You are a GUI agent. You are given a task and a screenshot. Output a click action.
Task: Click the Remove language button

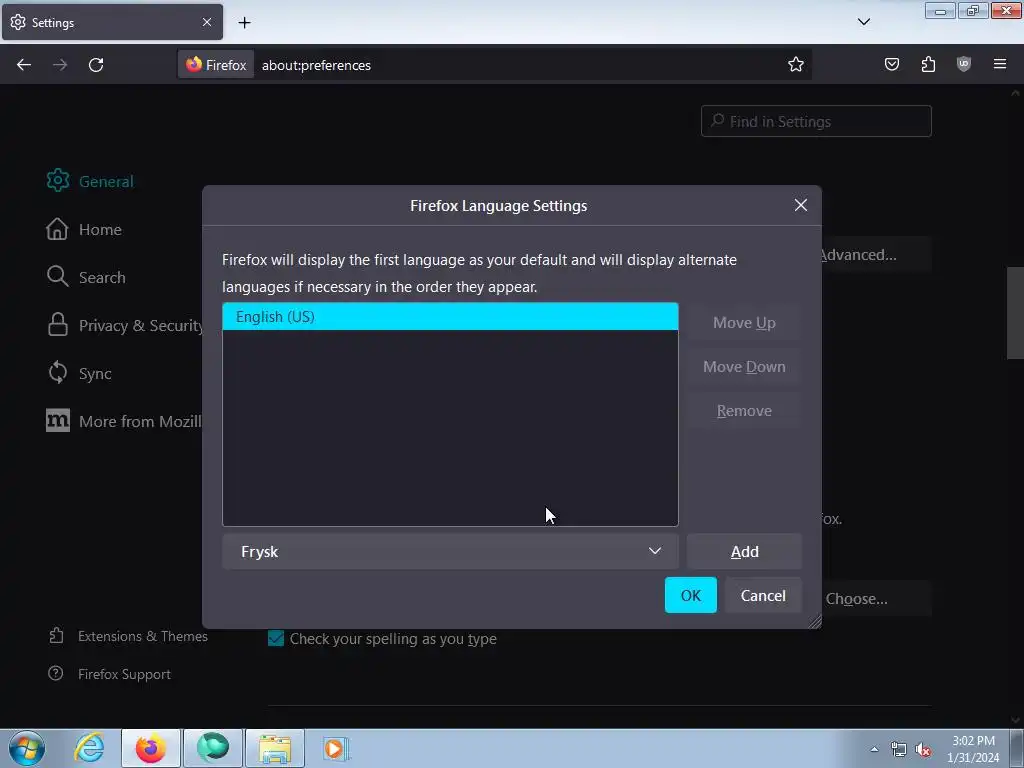coord(744,411)
